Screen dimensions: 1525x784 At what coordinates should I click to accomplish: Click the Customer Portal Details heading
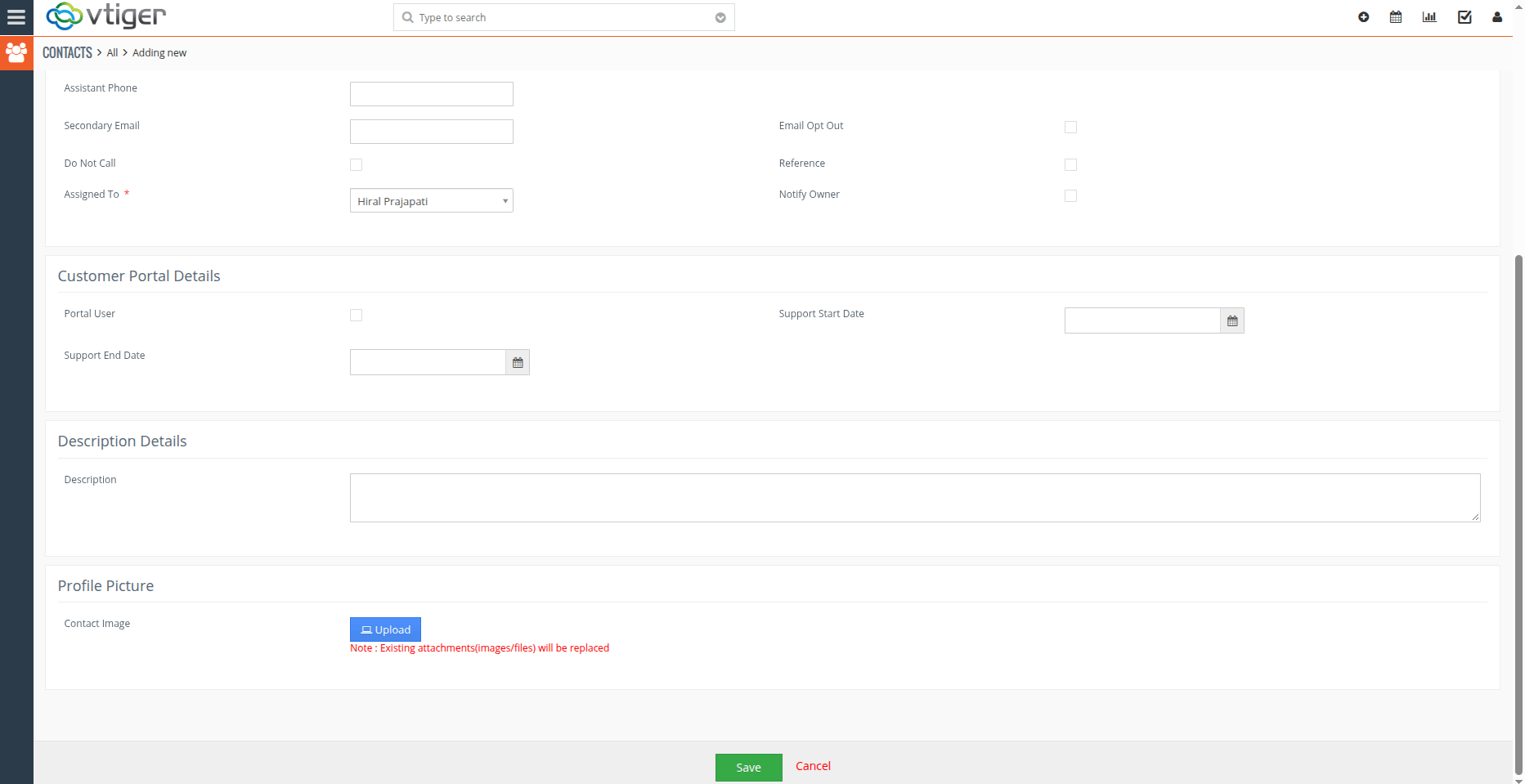pos(139,276)
